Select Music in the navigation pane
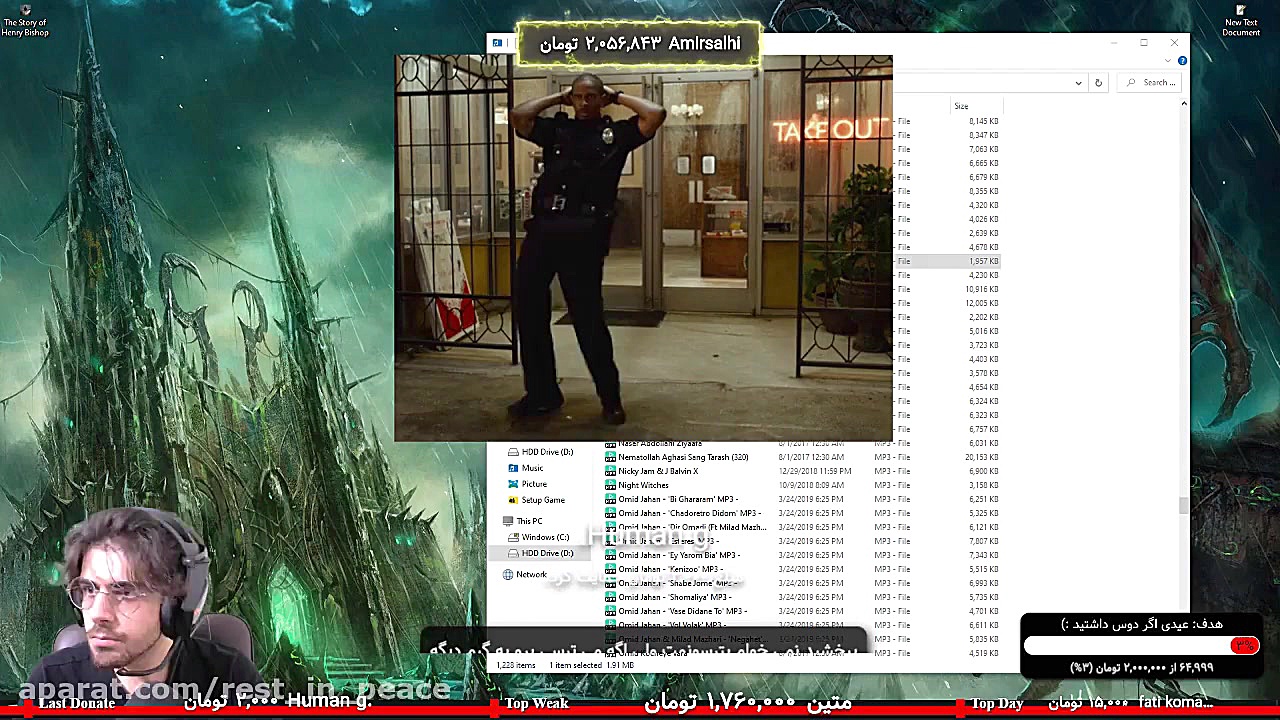Screen dimensions: 1280x720 [532, 468]
